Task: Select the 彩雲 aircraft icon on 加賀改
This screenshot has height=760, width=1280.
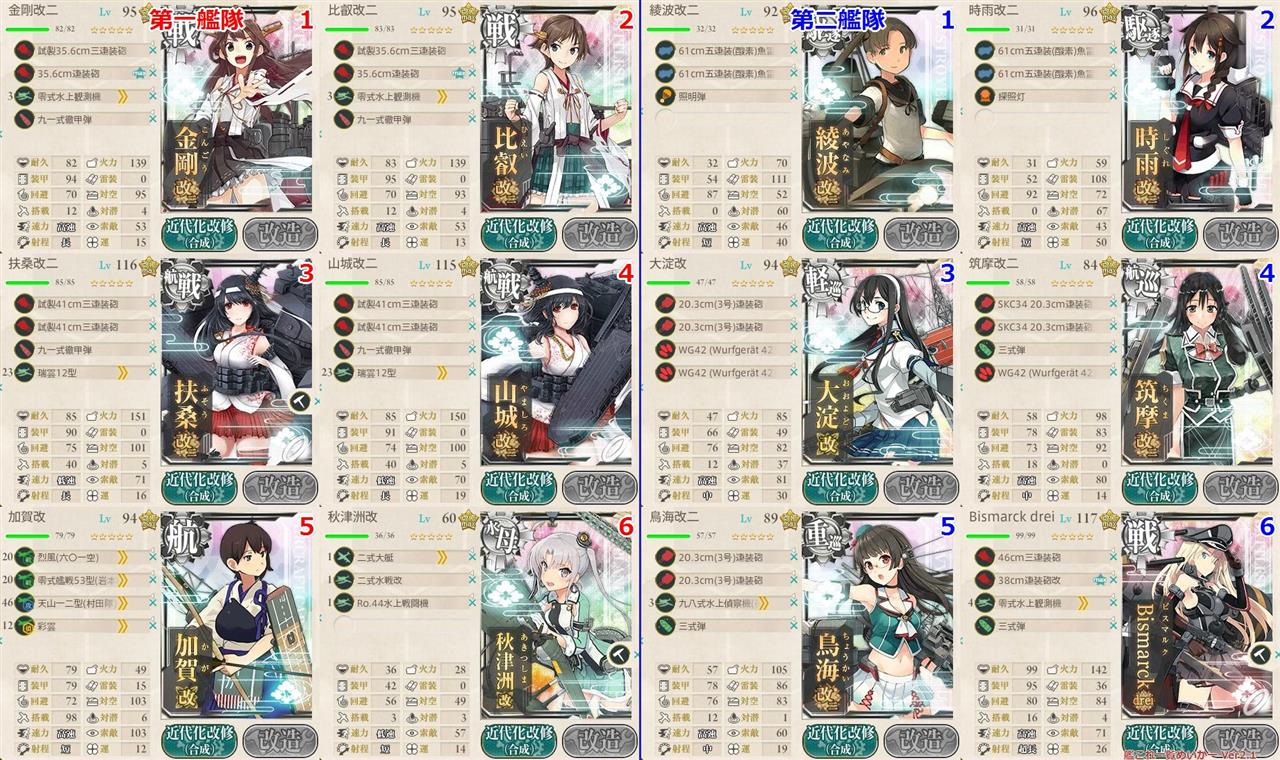Action: coord(27,625)
